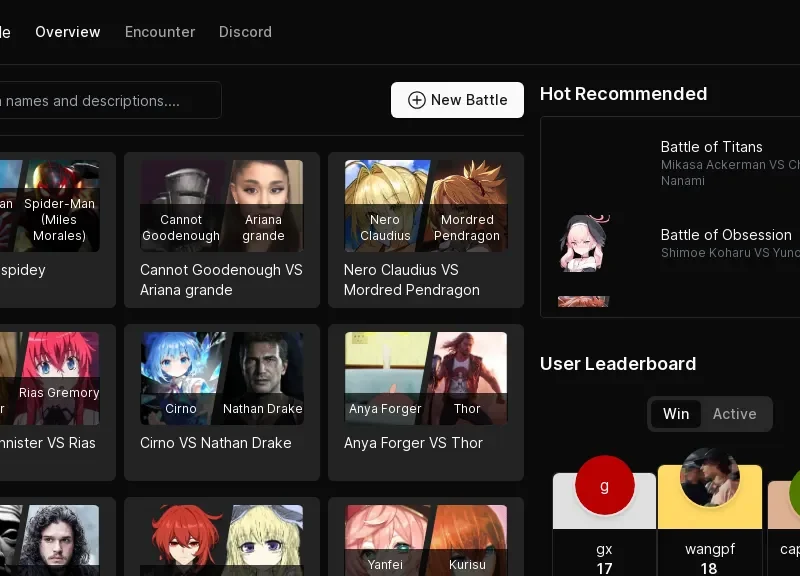
Task: Click the red-haired character in bottom card
Action: point(184,540)
